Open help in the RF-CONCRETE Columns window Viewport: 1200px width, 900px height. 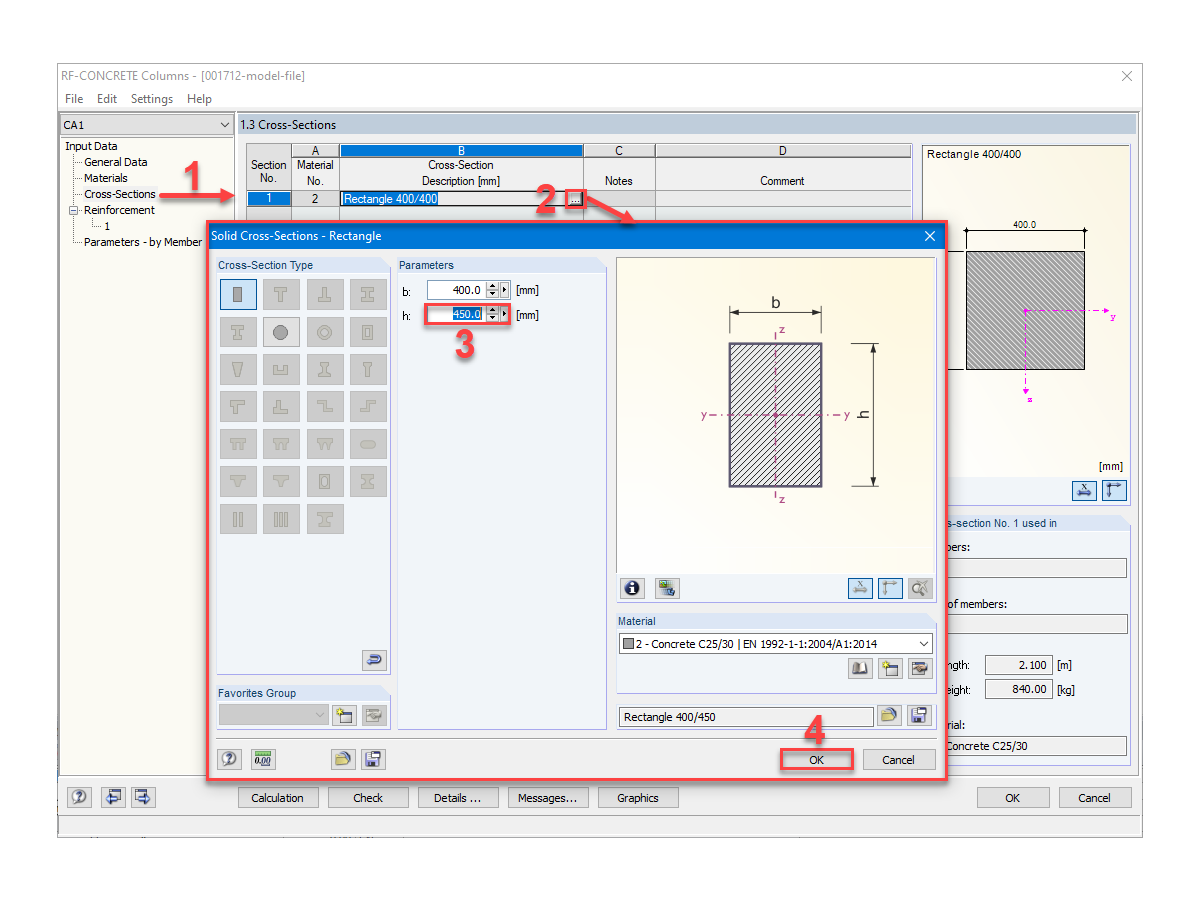point(80,797)
